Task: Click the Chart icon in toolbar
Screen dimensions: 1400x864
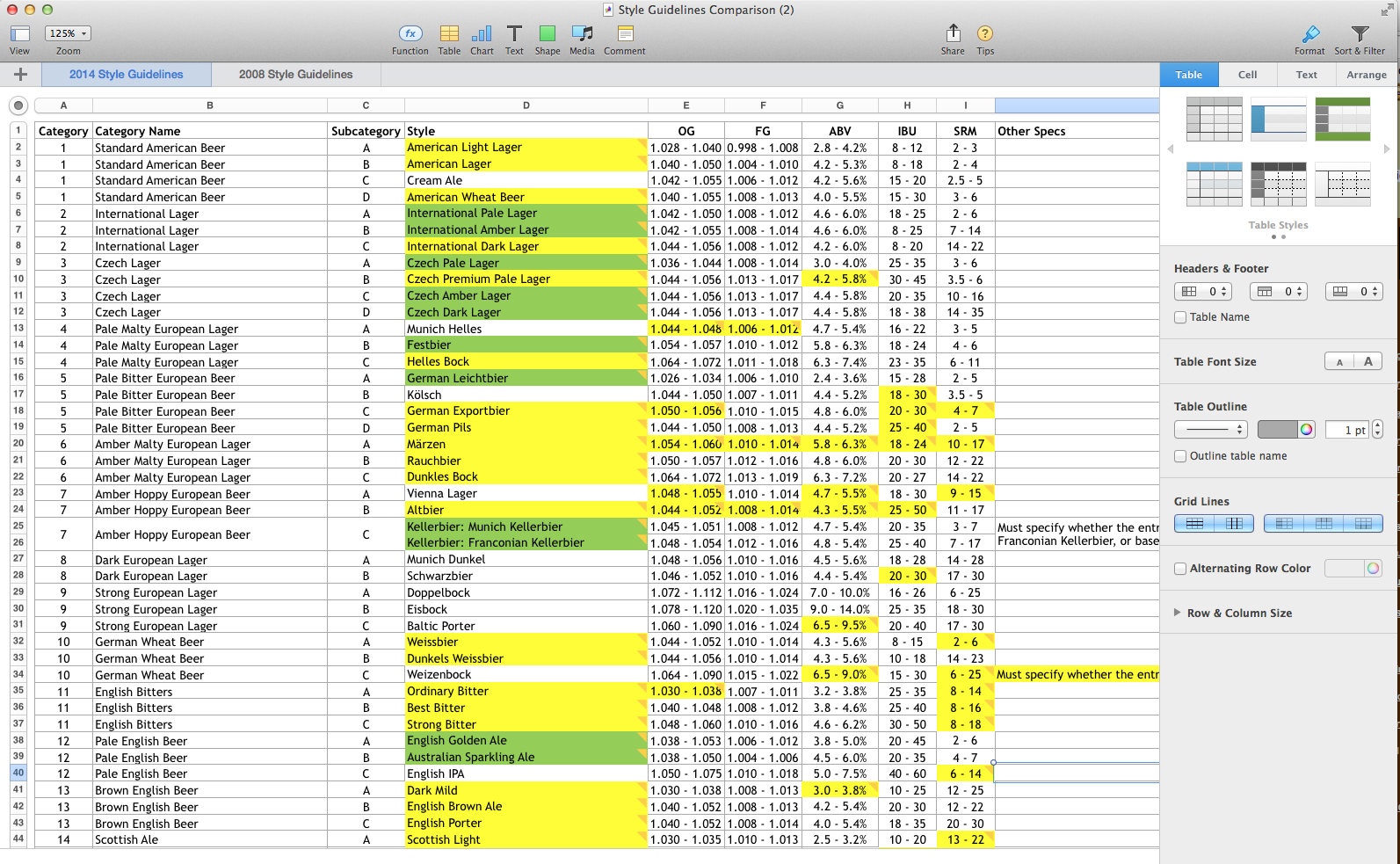Action: click(x=482, y=34)
